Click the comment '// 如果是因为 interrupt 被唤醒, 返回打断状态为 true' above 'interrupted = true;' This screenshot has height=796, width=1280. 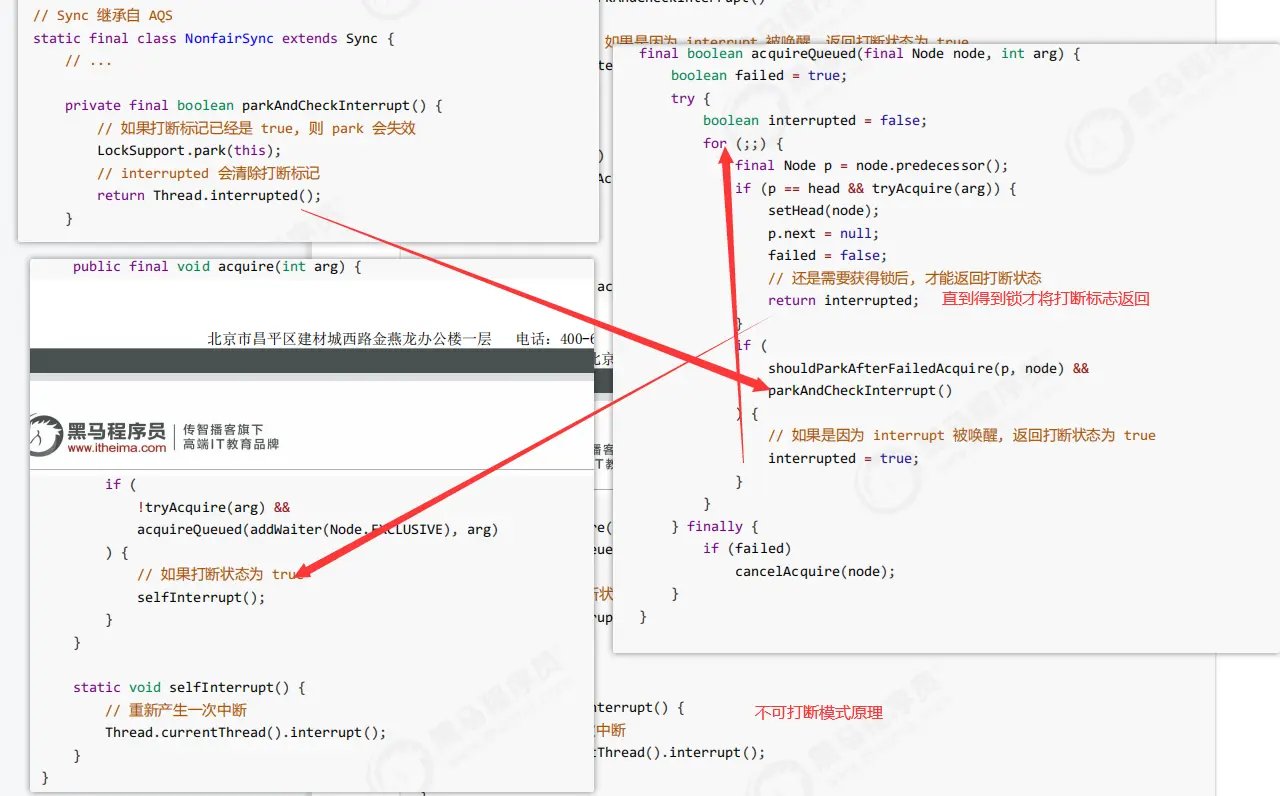[962, 435]
